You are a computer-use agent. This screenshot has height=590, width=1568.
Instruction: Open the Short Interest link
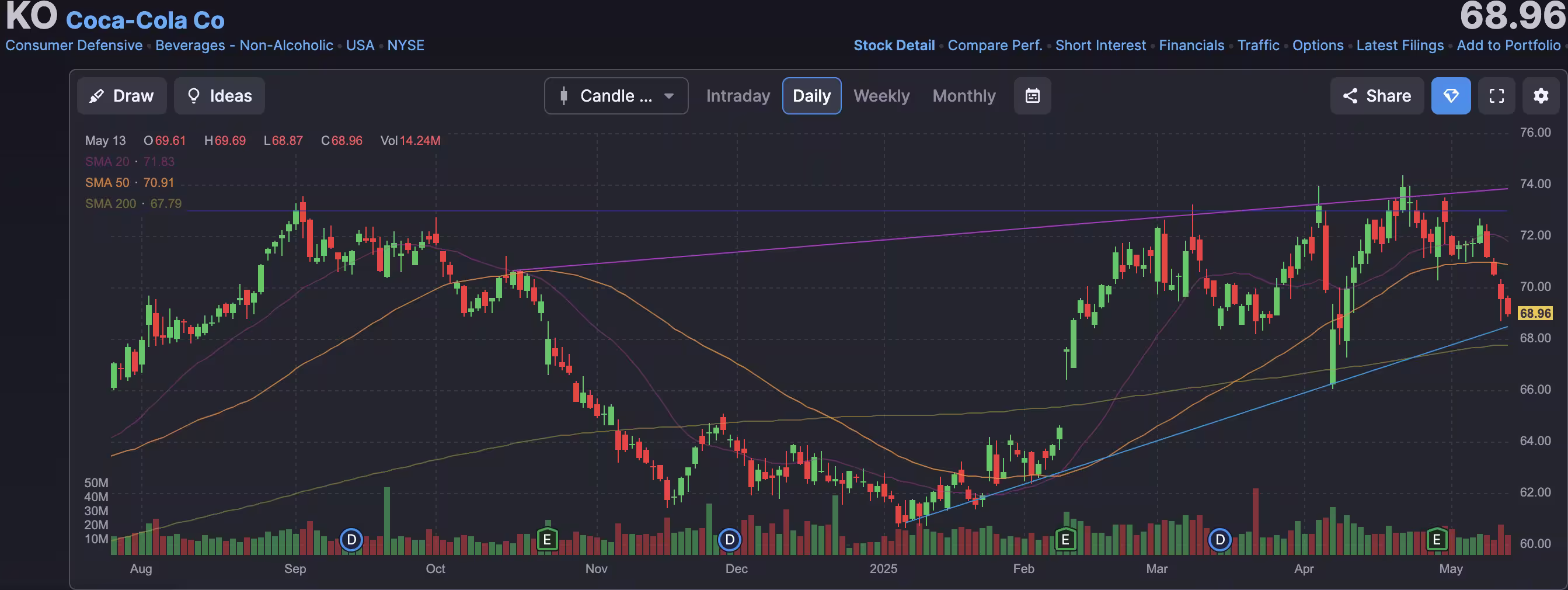click(x=1100, y=46)
